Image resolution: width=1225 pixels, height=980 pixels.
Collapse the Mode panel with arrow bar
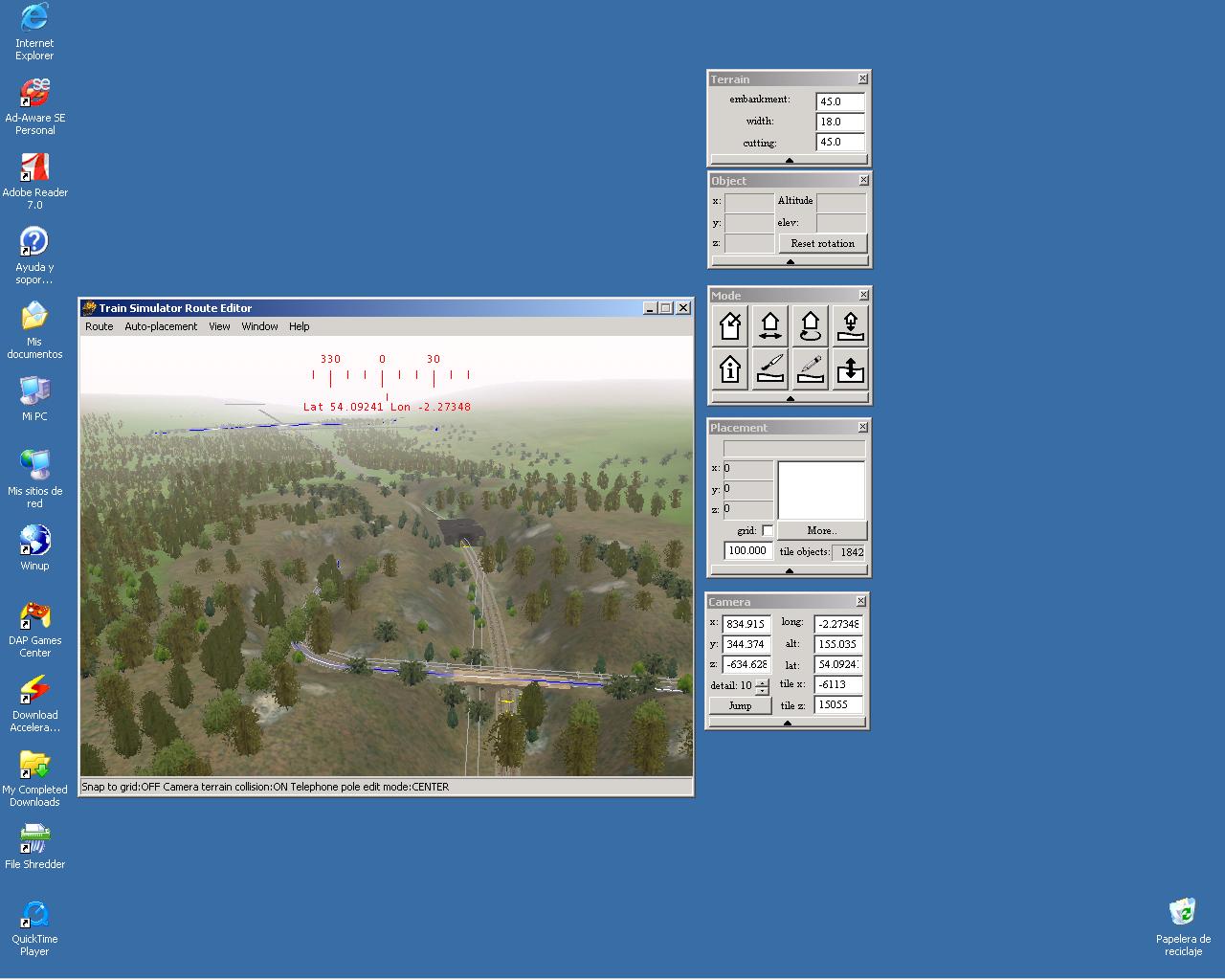point(789,398)
